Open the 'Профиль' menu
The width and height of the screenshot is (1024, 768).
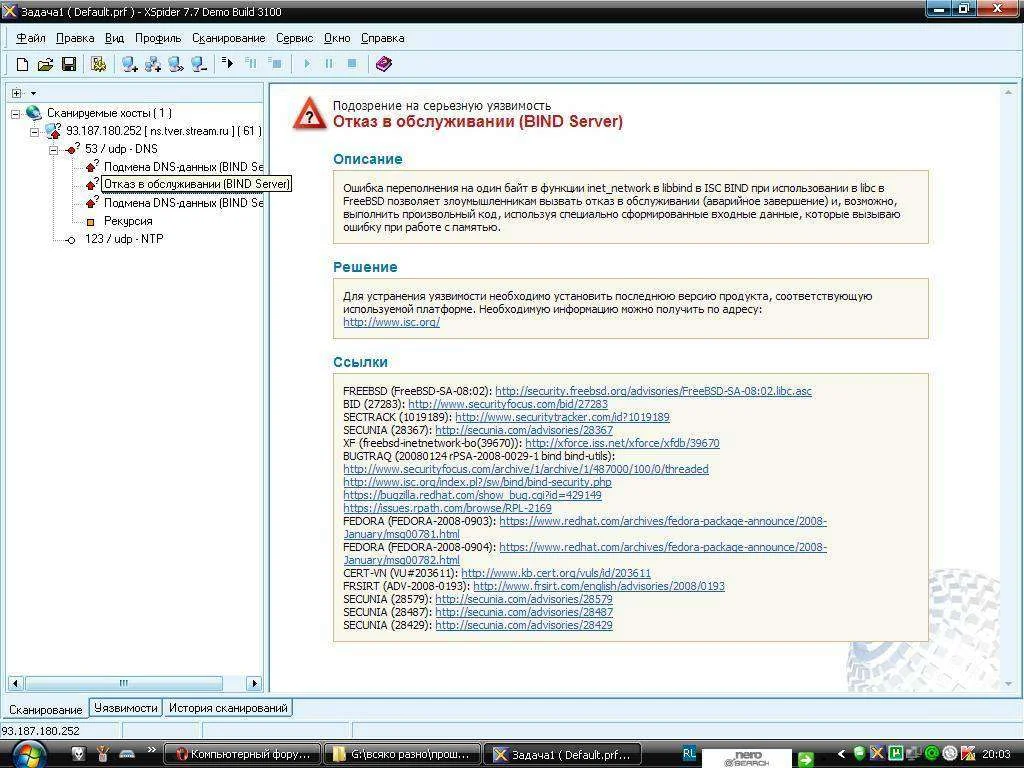158,38
